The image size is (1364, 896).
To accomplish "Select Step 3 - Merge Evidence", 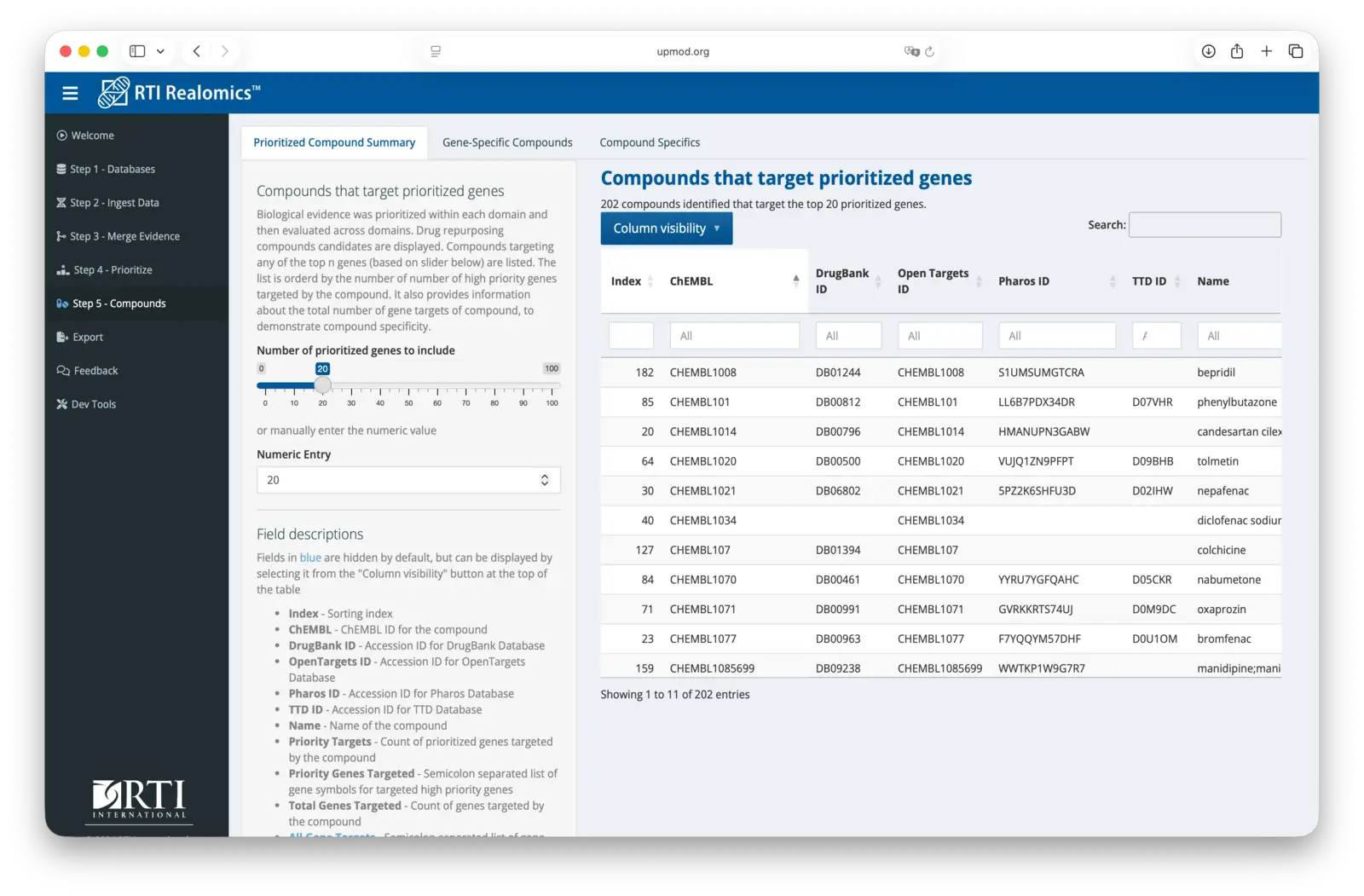I will pos(125,236).
